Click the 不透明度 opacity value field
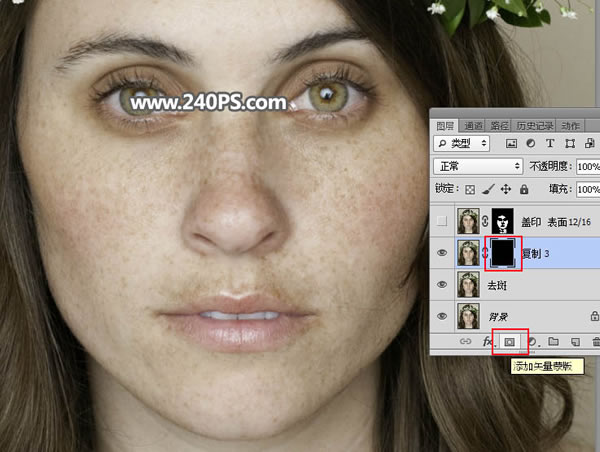The height and width of the screenshot is (452, 600). point(588,167)
